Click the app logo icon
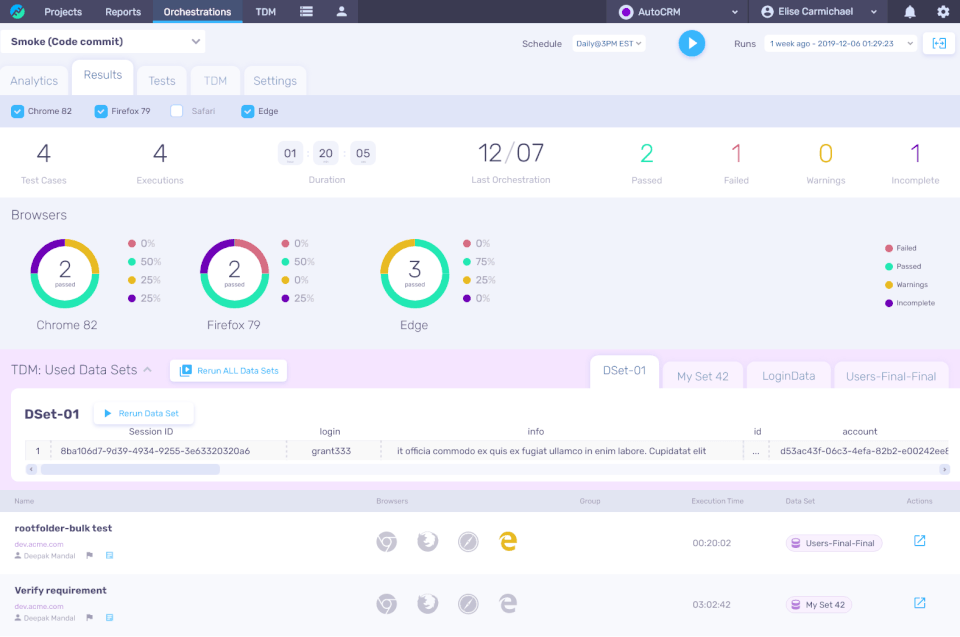 pyautogui.click(x=17, y=11)
